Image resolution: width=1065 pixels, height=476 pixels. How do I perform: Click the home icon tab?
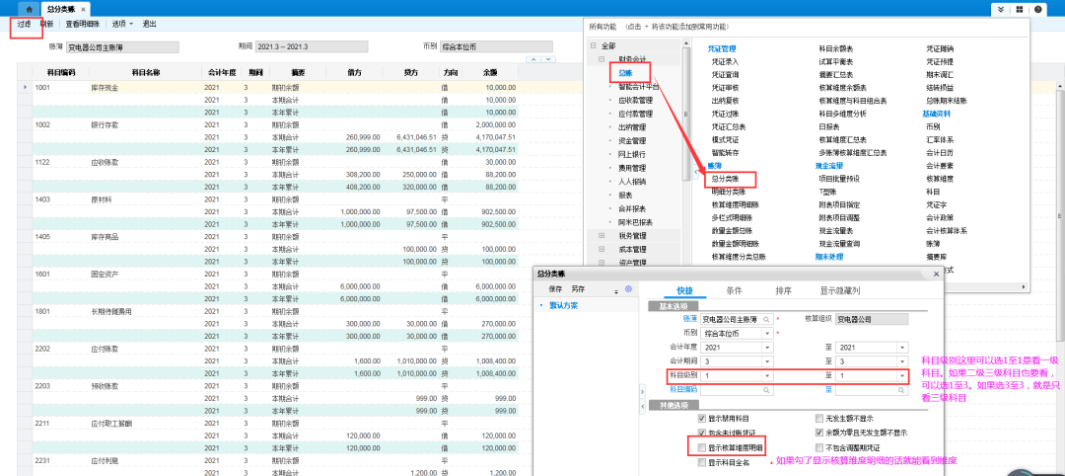29,7
